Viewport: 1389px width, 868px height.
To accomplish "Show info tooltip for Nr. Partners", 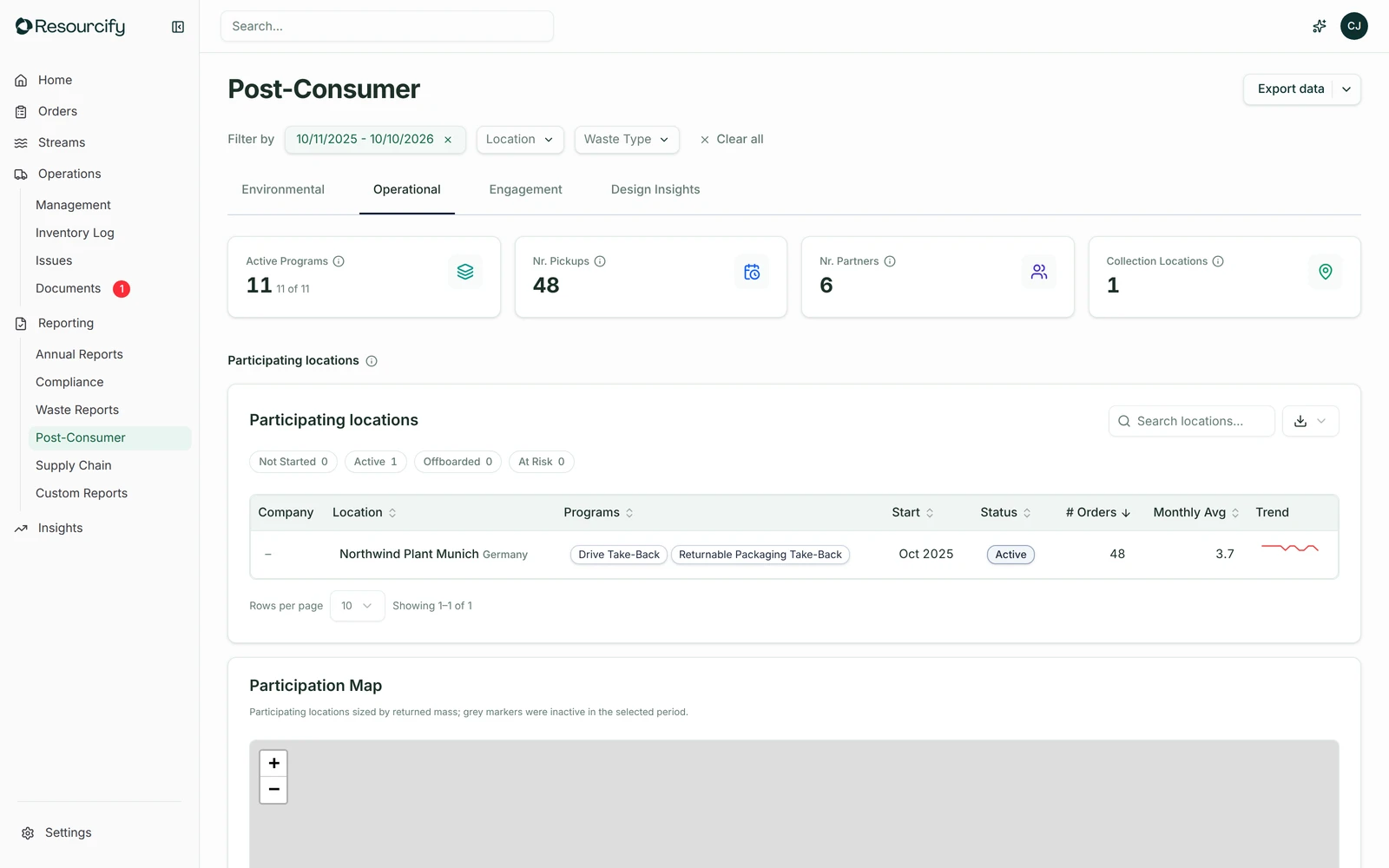I will [x=890, y=261].
